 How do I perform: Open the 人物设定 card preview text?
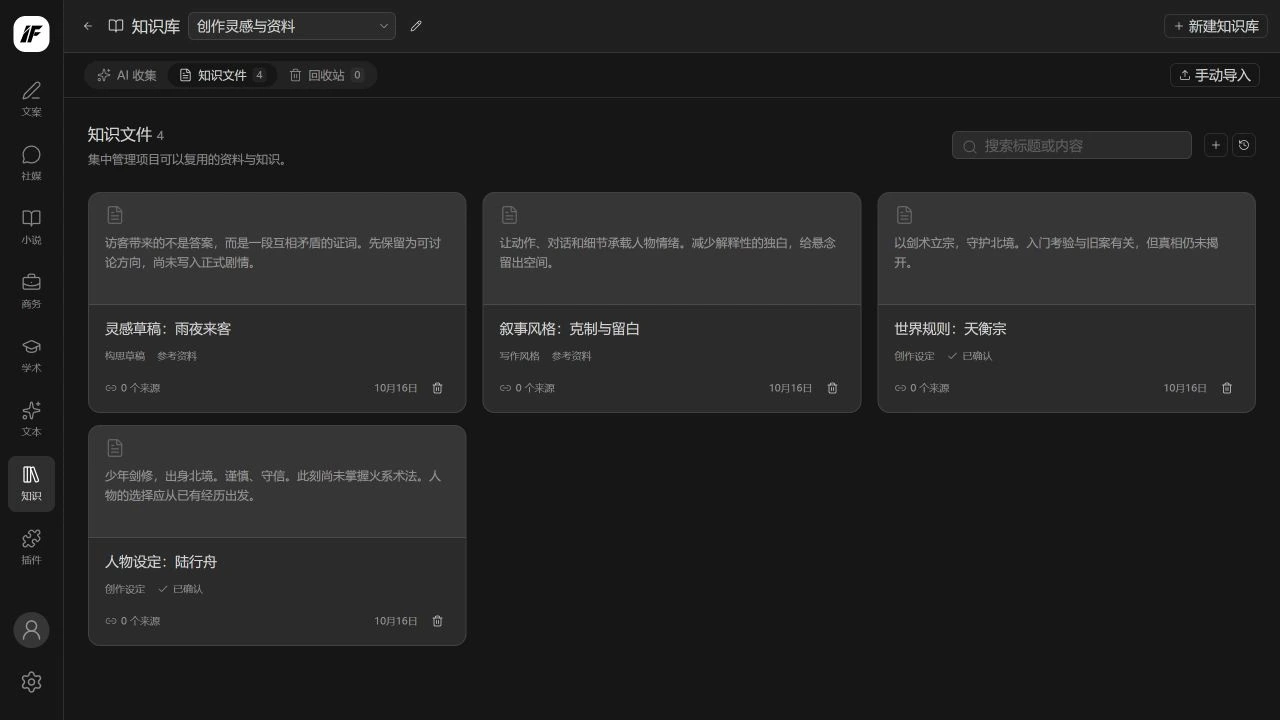[x=273, y=486]
